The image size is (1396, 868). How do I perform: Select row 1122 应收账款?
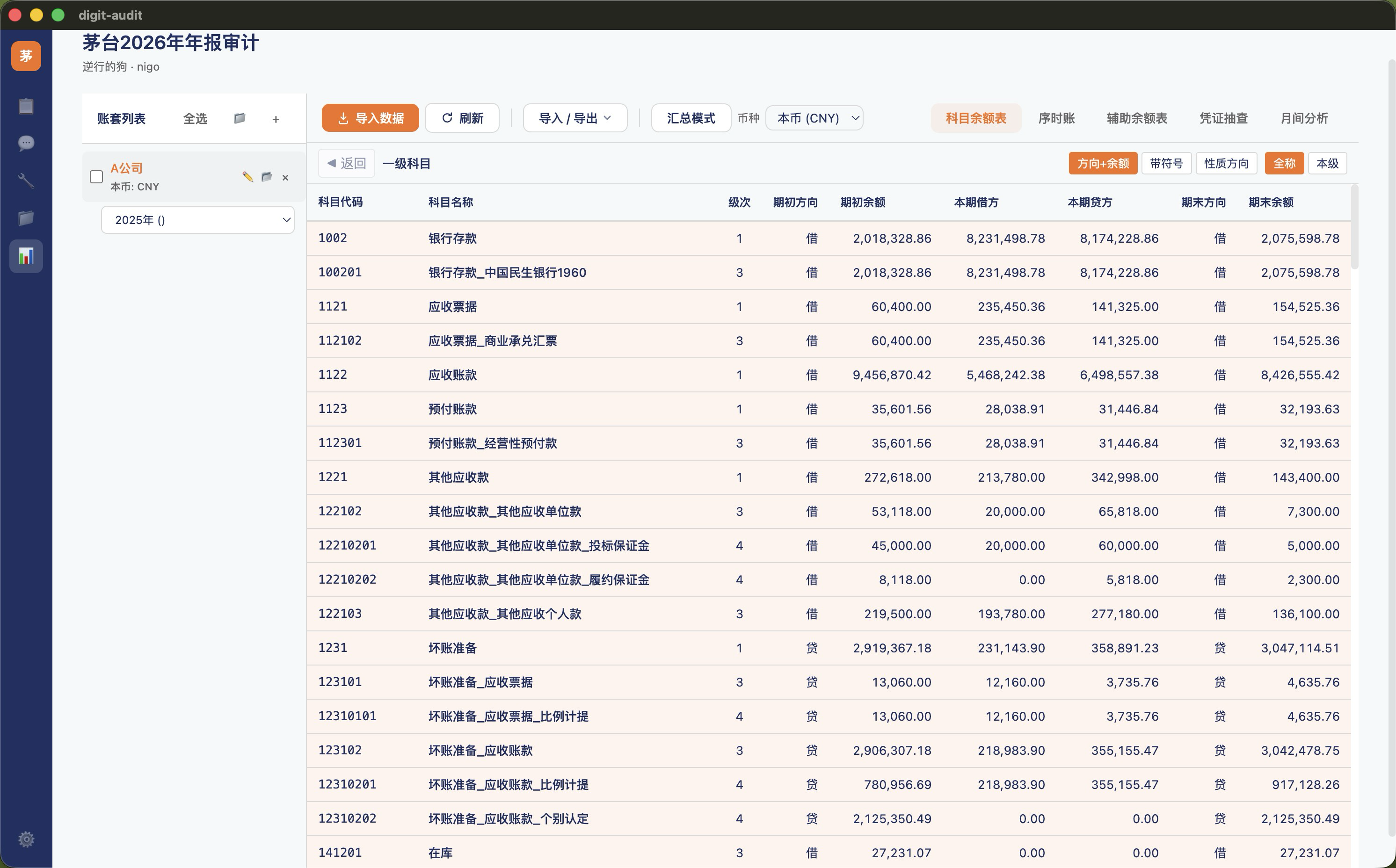[829, 375]
